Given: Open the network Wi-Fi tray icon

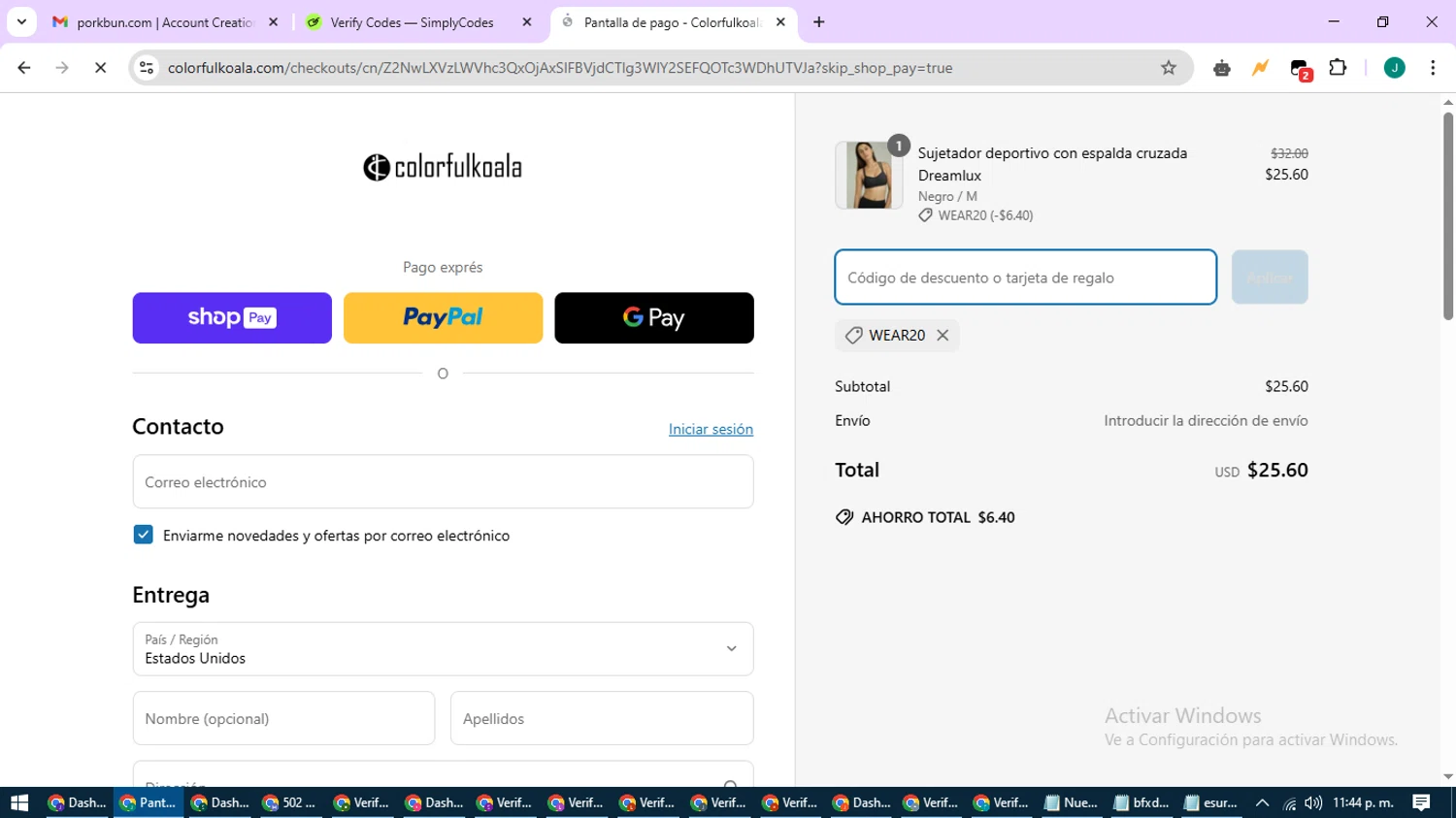Looking at the screenshot, I should [1289, 802].
